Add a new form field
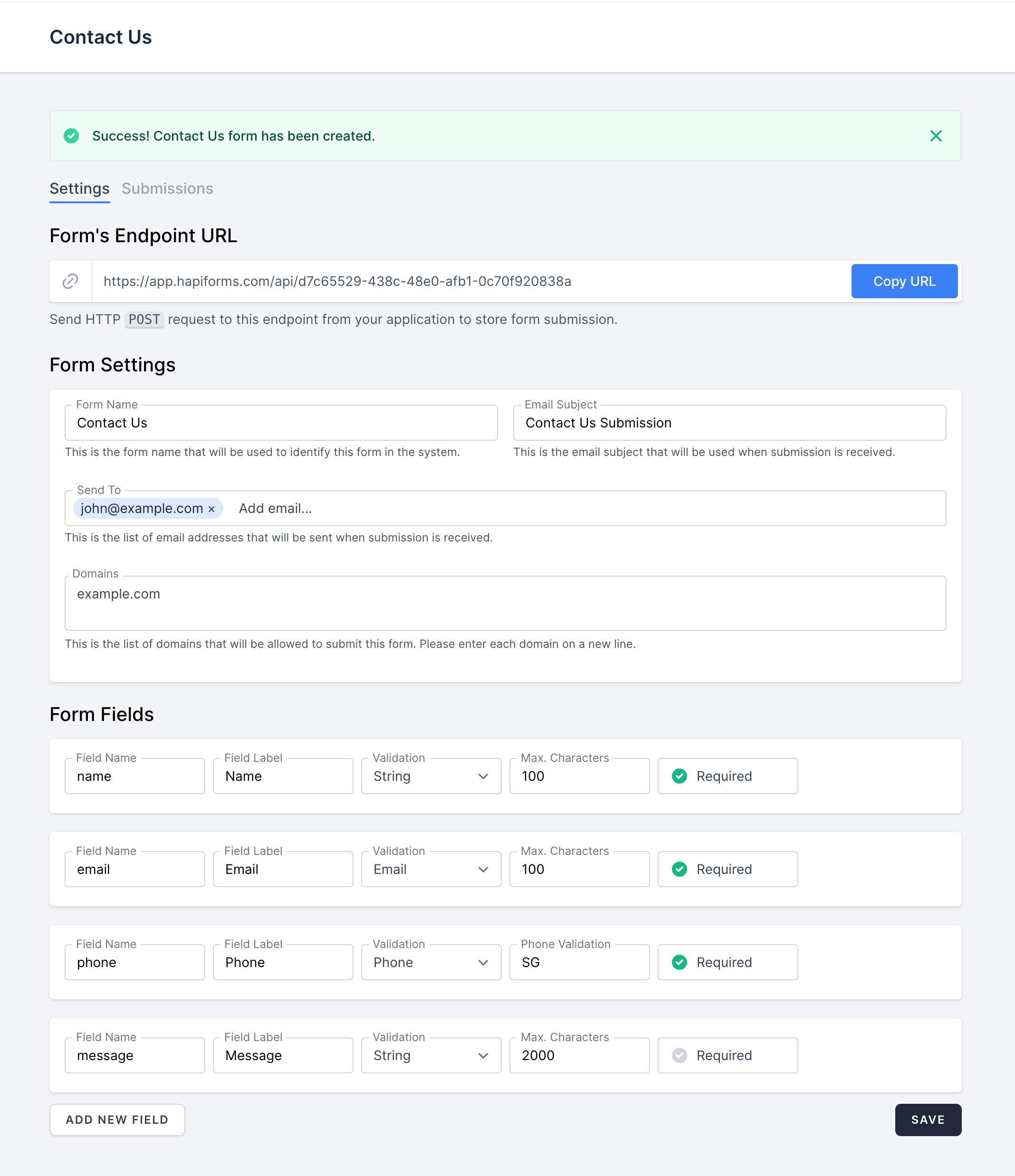The height and width of the screenshot is (1176, 1015). click(x=117, y=1120)
